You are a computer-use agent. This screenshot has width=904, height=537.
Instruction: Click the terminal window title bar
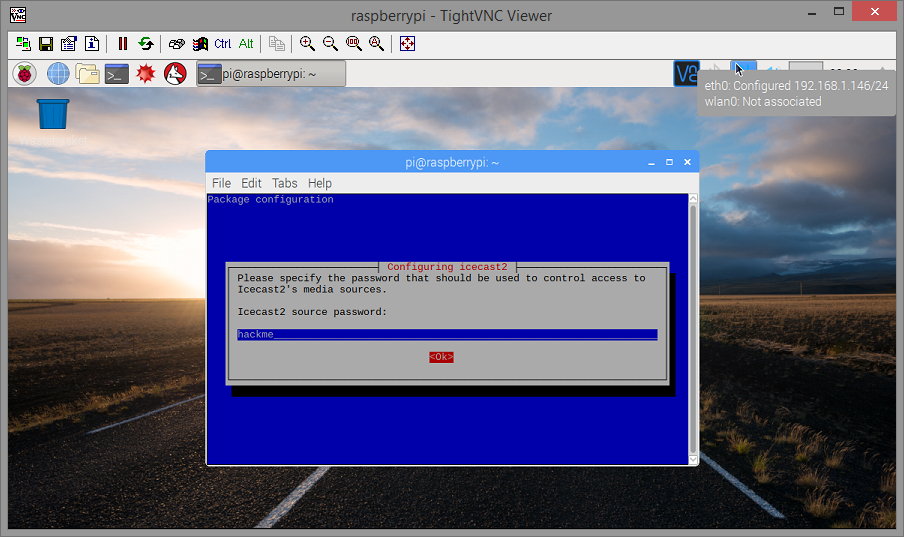(452, 163)
